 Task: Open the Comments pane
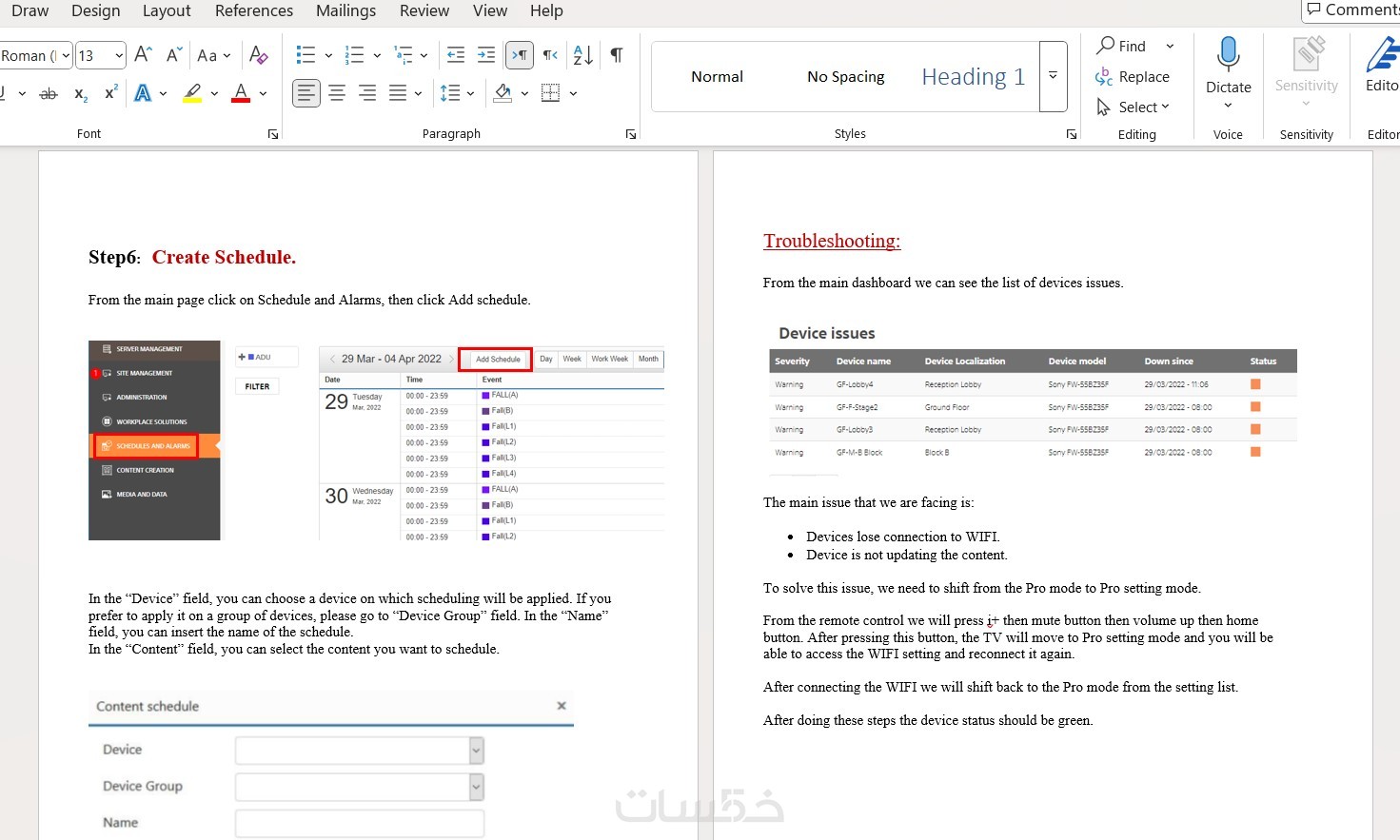coord(1352,10)
